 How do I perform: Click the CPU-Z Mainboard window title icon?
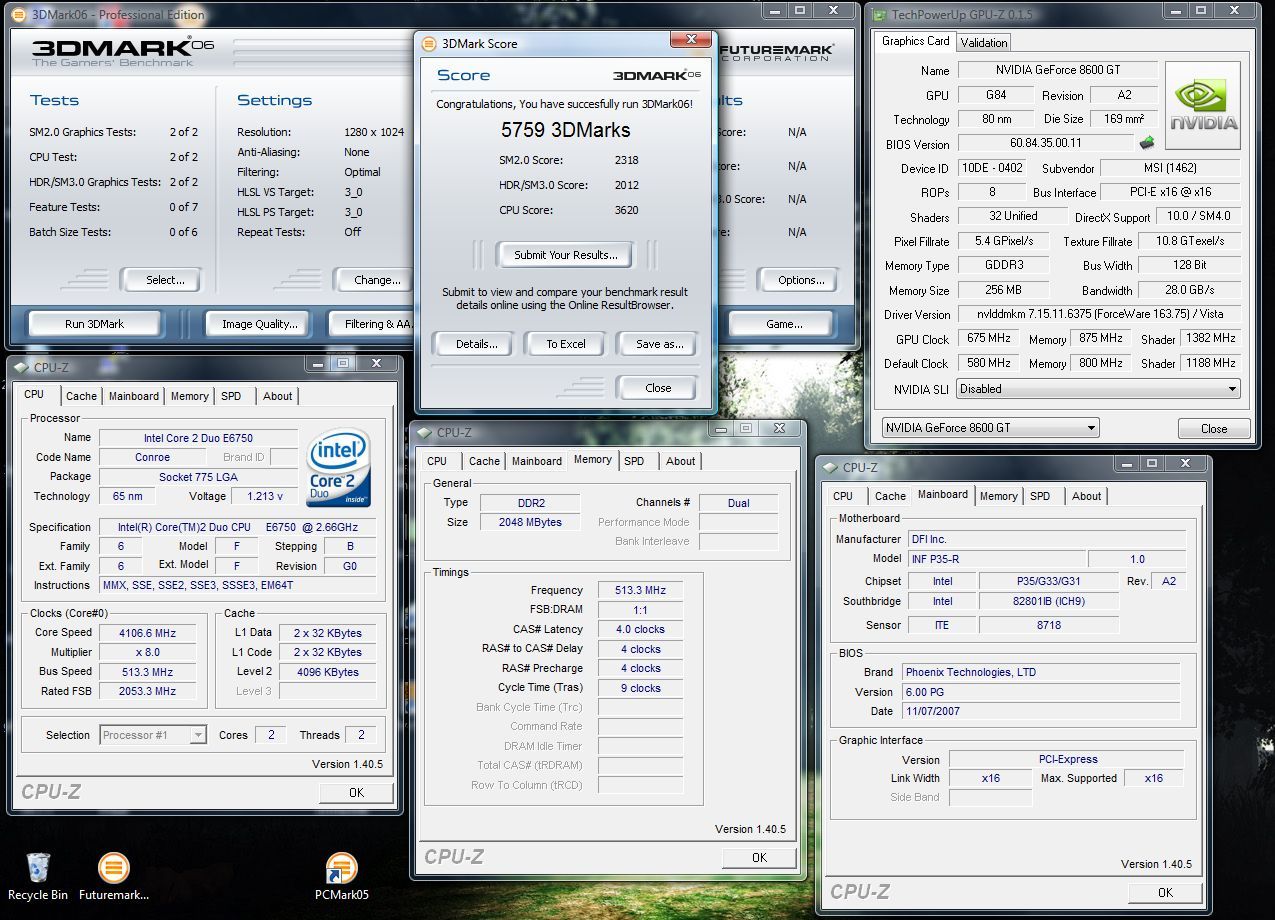tap(830, 467)
